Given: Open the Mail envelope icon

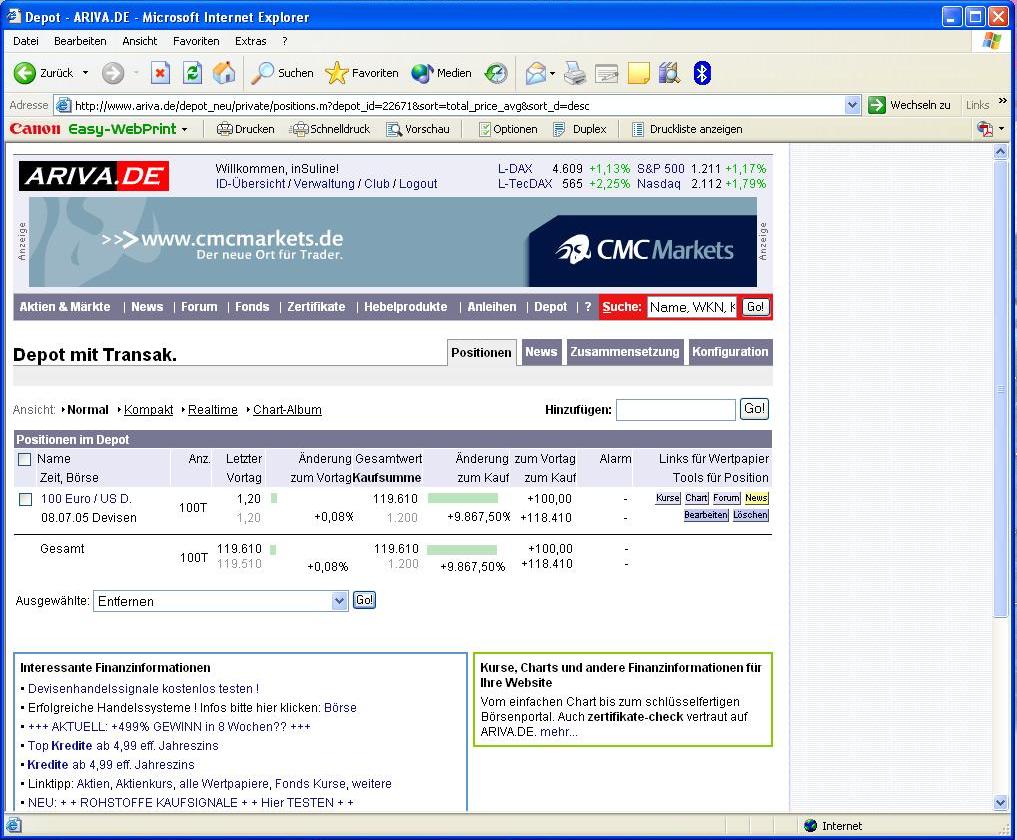Looking at the screenshot, I should click(536, 73).
